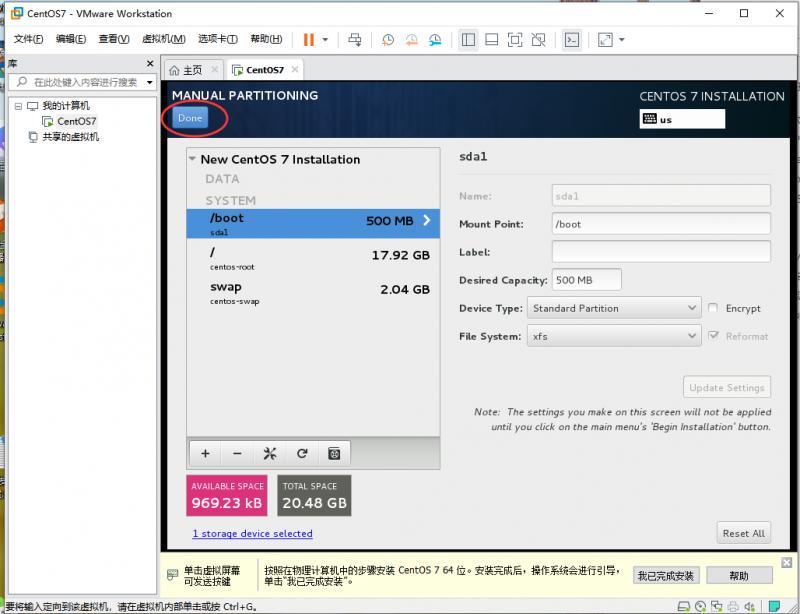This screenshot has height=614, width=800.
Task: Close the library panel
Action: pos(150,63)
